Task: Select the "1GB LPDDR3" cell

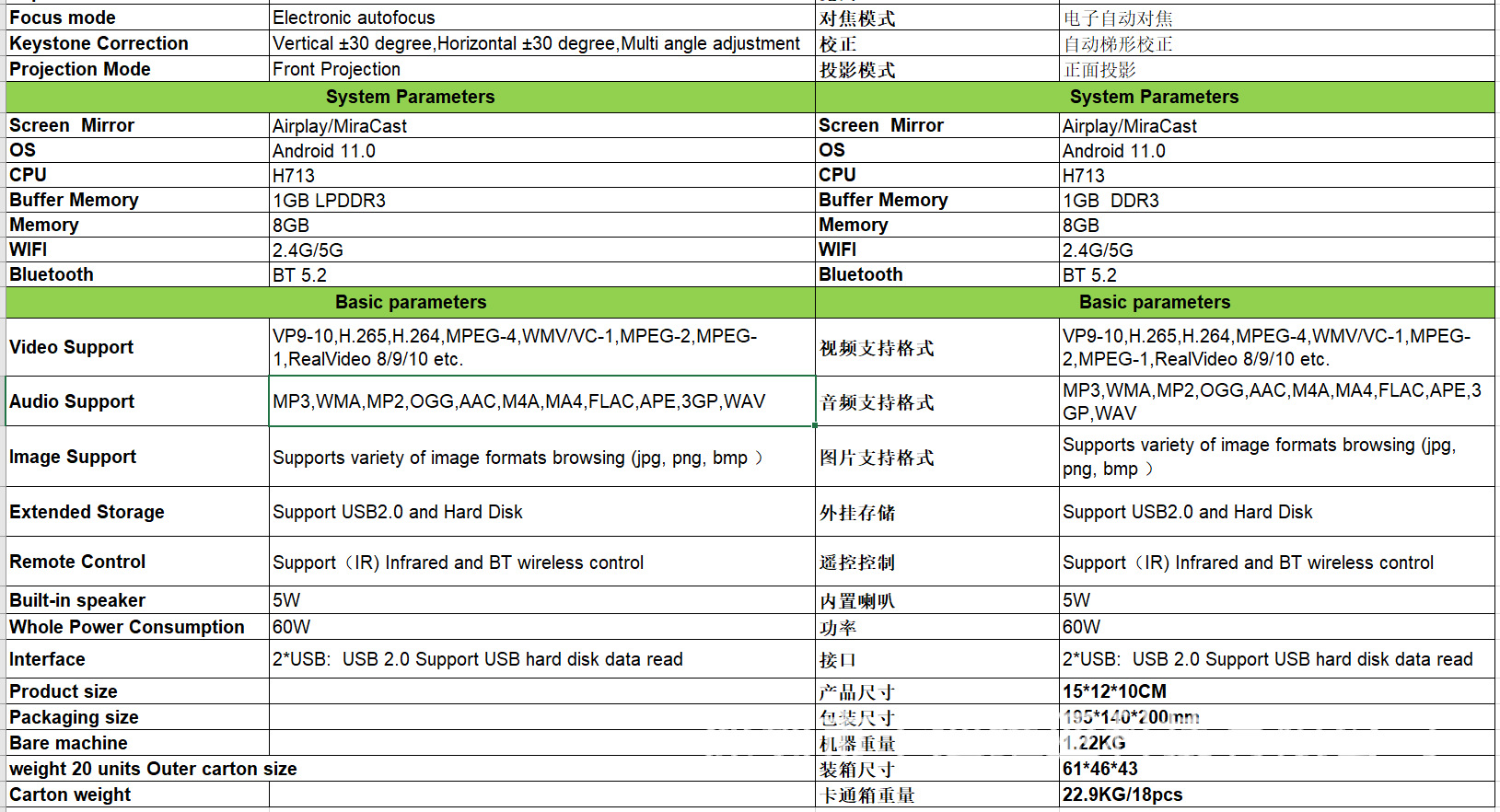Action: point(541,200)
